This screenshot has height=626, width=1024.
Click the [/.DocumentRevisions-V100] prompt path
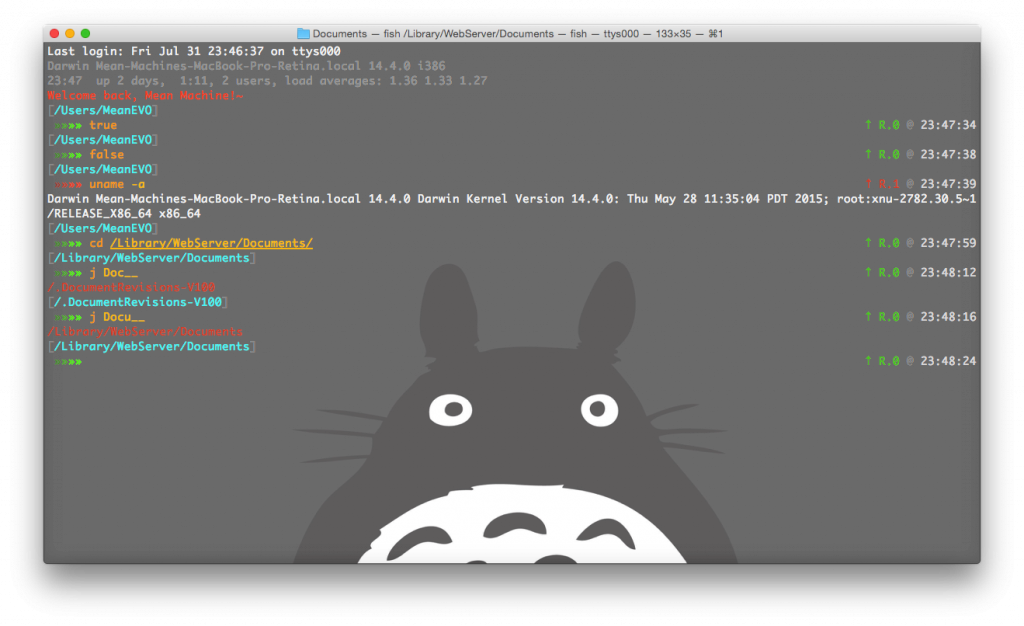[x=138, y=302]
